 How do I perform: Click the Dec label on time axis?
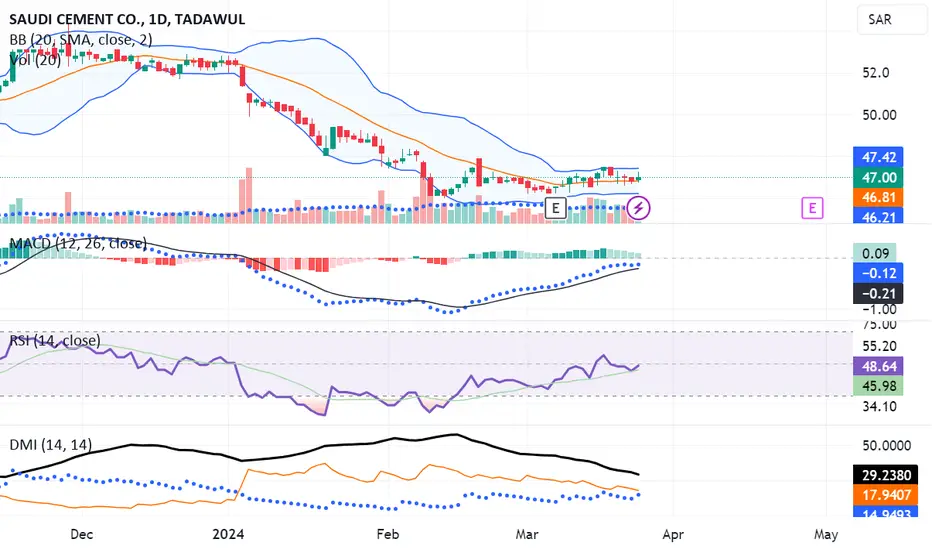coord(81,534)
